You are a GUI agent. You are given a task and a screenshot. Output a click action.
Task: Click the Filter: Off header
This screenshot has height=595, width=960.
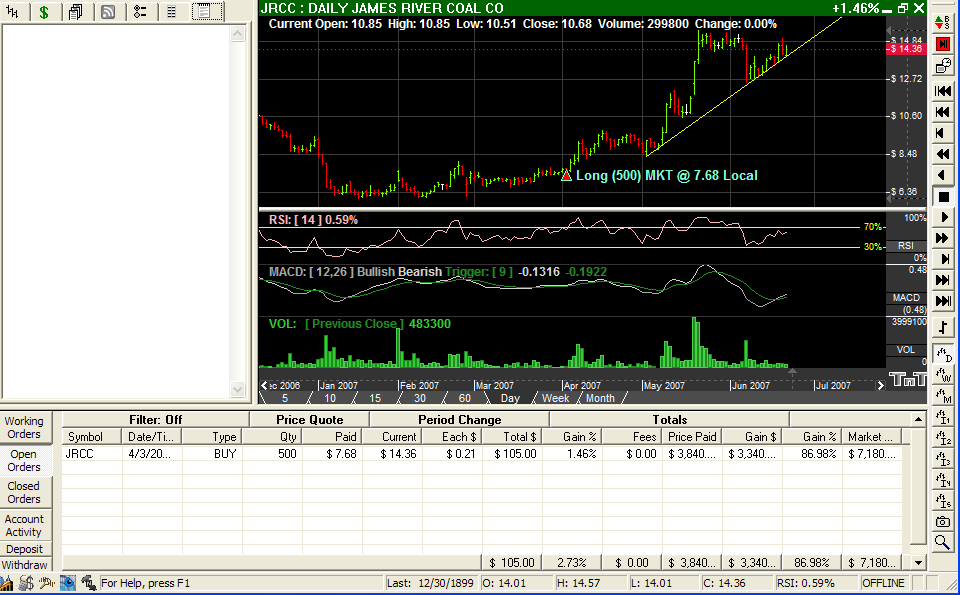pos(156,420)
